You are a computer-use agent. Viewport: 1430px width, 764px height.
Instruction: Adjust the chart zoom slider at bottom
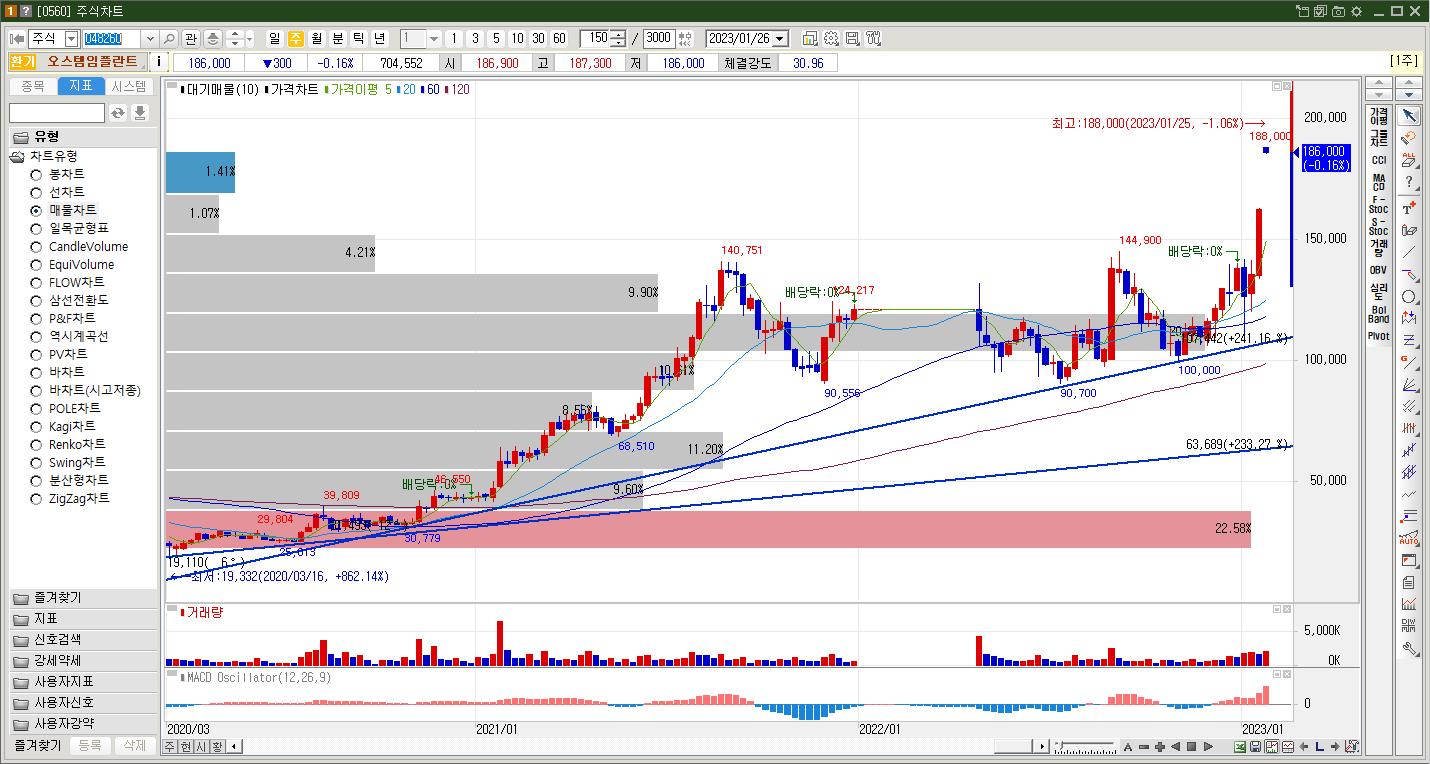pyautogui.click(x=1087, y=747)
